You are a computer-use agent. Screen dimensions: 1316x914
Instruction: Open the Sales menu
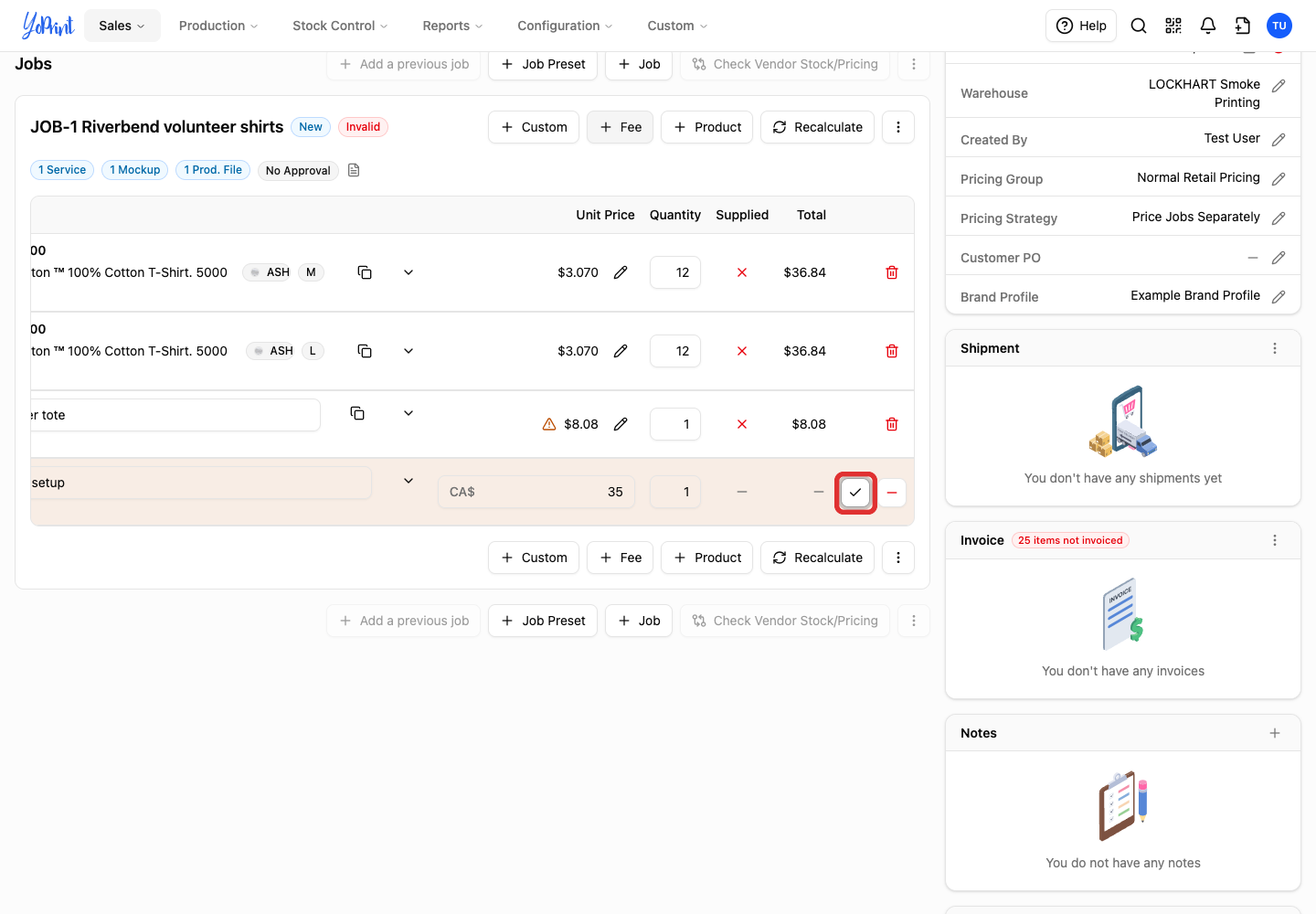pyautogui.click(x=122, y=26)
